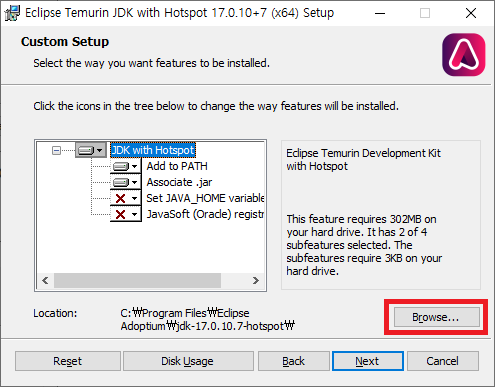The height and width of the screenshot is (387, 495).
Task: Collapse the JDK with Hotspot tree node
Action: [56, 151]
